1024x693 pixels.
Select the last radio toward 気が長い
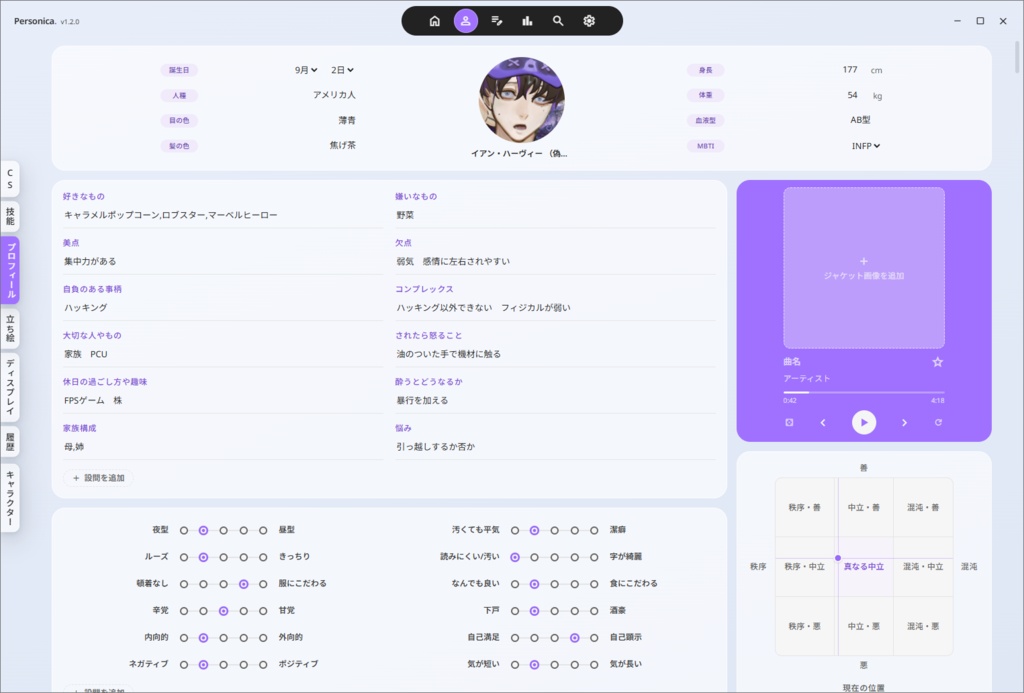pyautogui.click(x=594, y=664)
